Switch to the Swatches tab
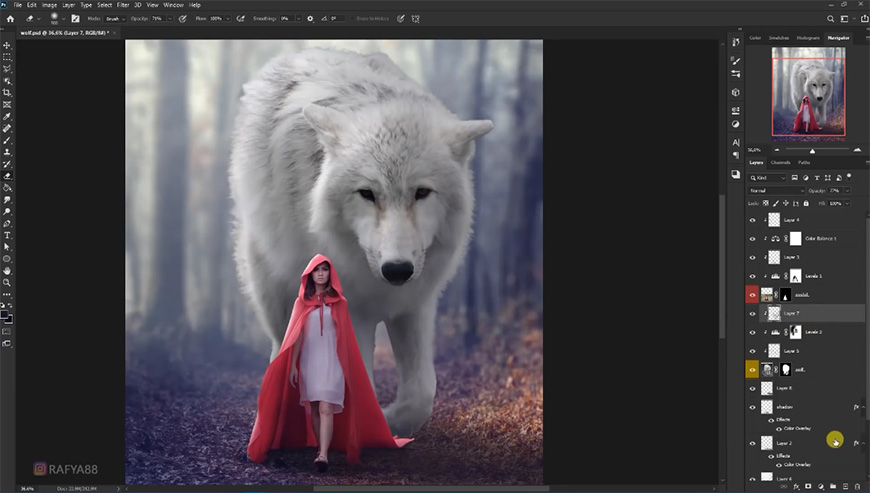The image size is (870, 493). (779, 38)
